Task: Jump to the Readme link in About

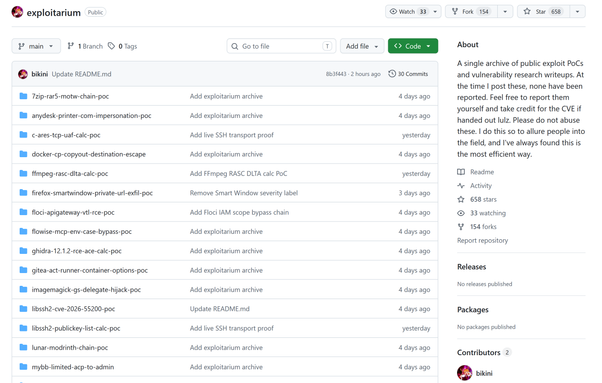Action: 482,172
